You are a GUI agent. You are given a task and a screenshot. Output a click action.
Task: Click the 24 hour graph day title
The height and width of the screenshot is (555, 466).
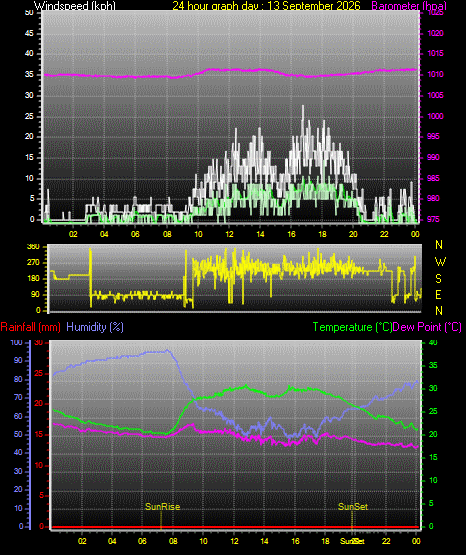pyautogui.click(x=266, y=6)
